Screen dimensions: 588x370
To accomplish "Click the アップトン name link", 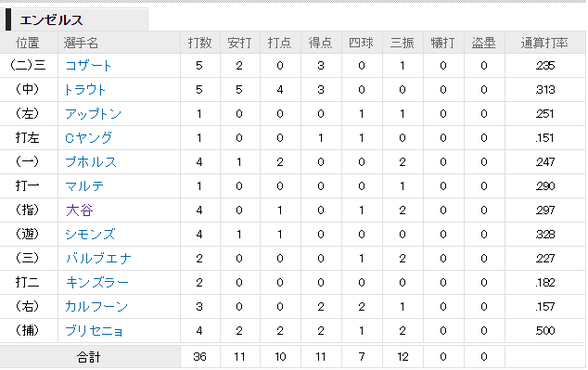I will click(x=93, y=114).
